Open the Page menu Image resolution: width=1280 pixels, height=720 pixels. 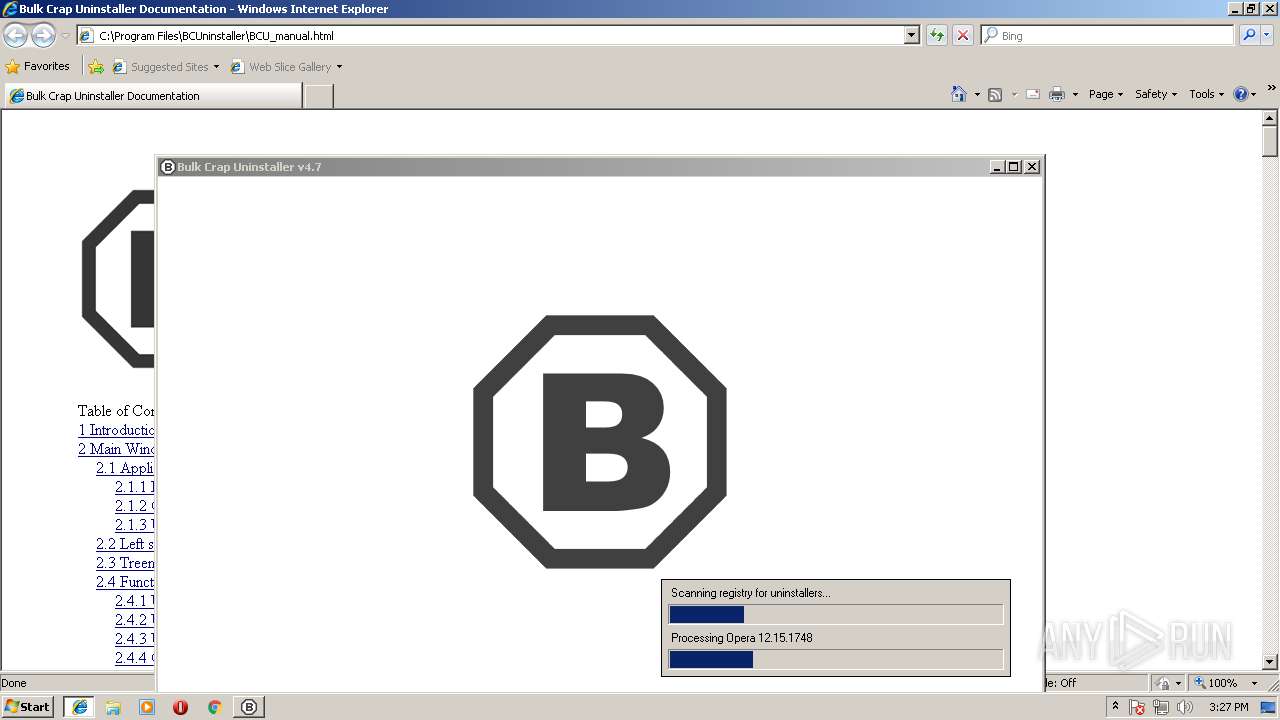coord(1105,94)
